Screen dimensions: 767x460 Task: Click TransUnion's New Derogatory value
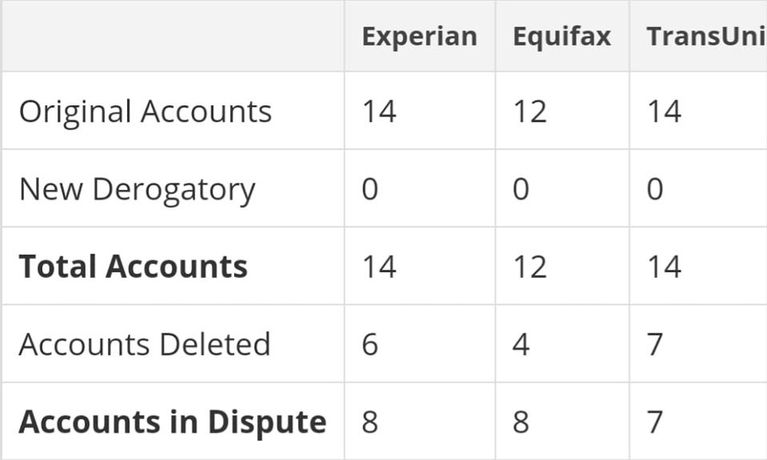click(654, 189)
